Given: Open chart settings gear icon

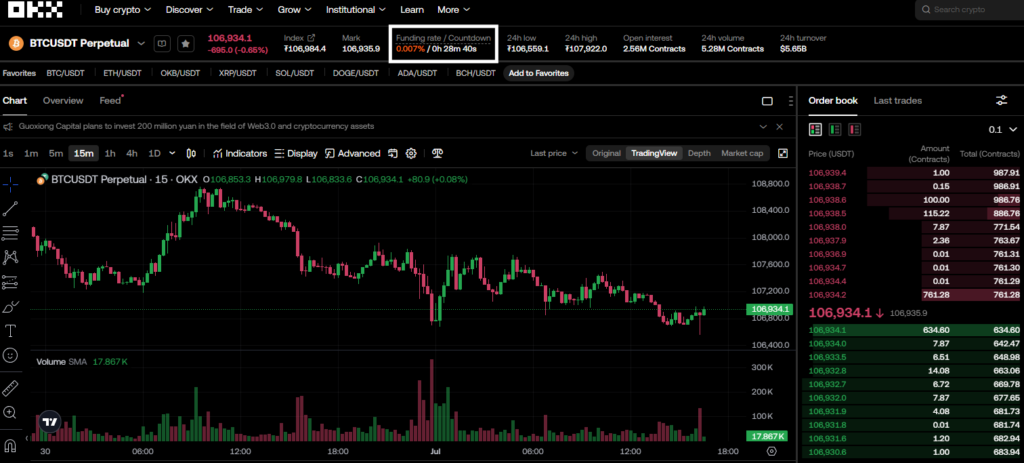Looking at the screenshot, I should (411, 153).
